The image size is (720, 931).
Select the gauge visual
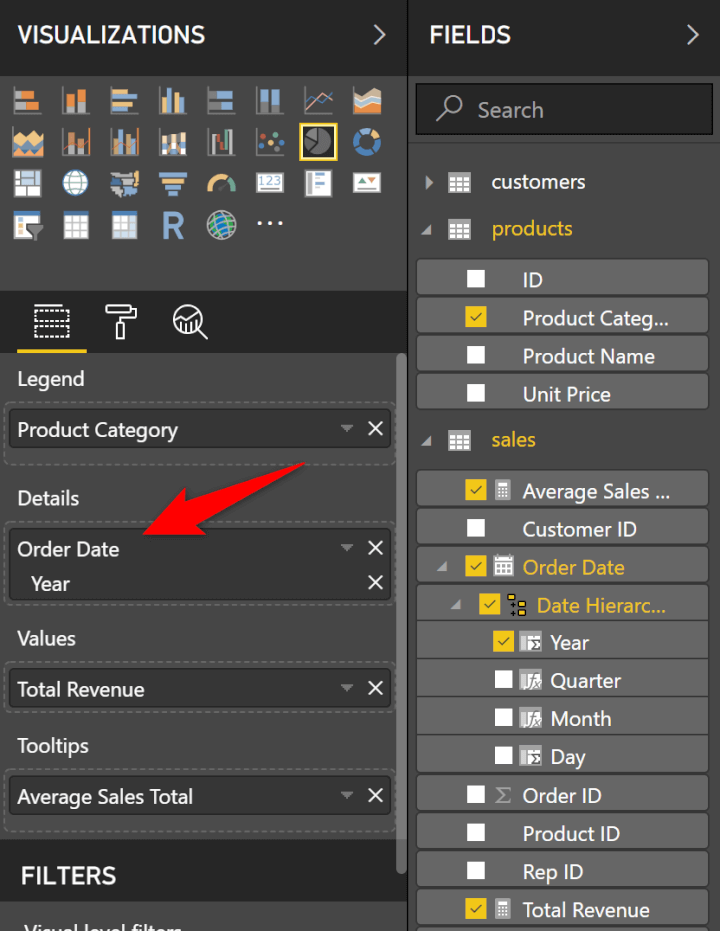221,183
